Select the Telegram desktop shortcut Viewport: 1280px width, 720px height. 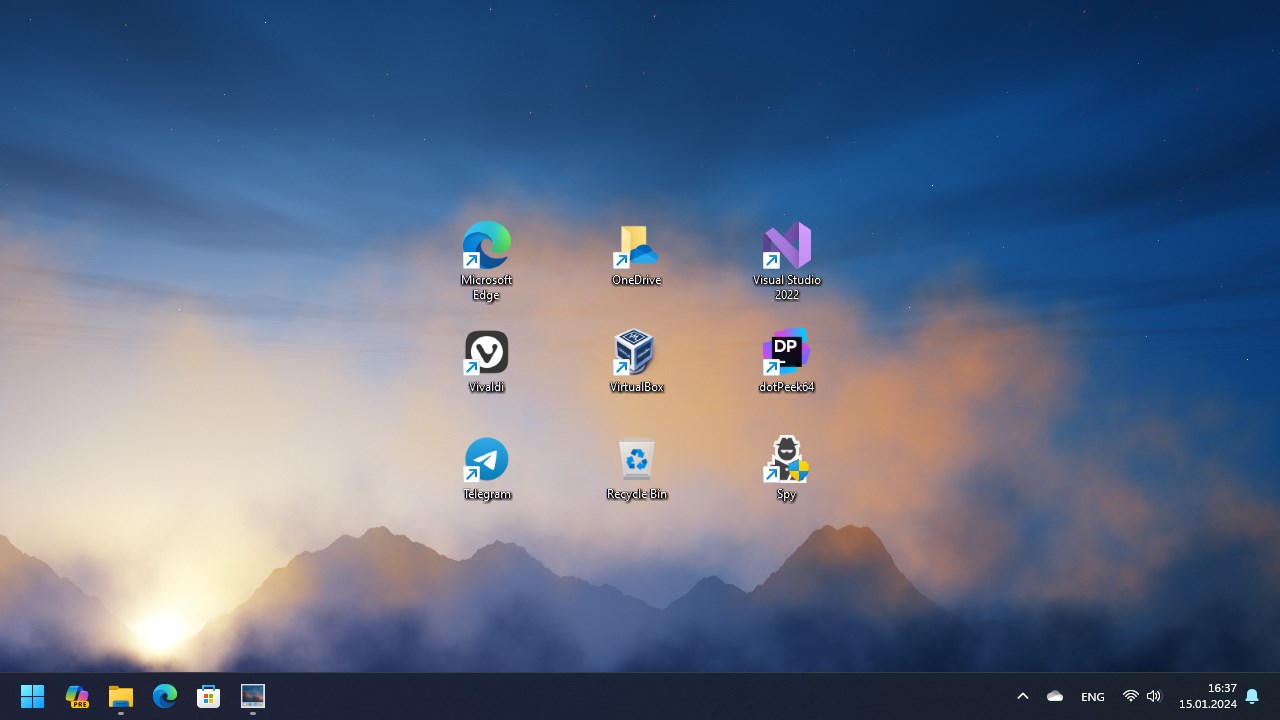click(487, 468)
